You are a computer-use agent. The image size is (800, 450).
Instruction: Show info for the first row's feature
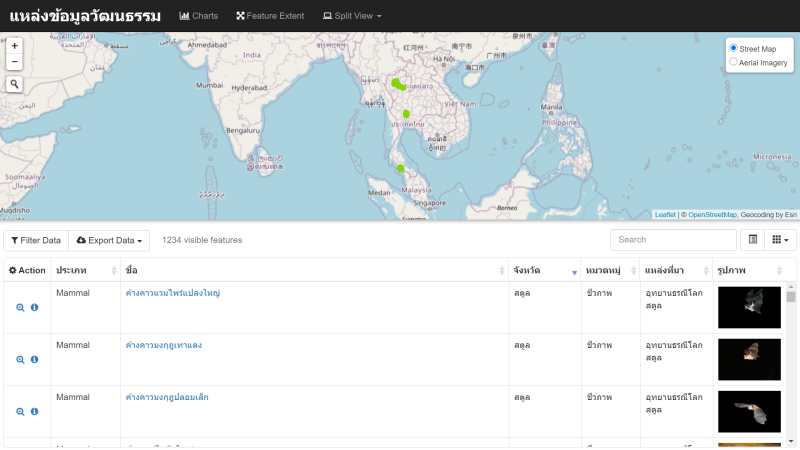pyautogui.click(x=34, y=308)
